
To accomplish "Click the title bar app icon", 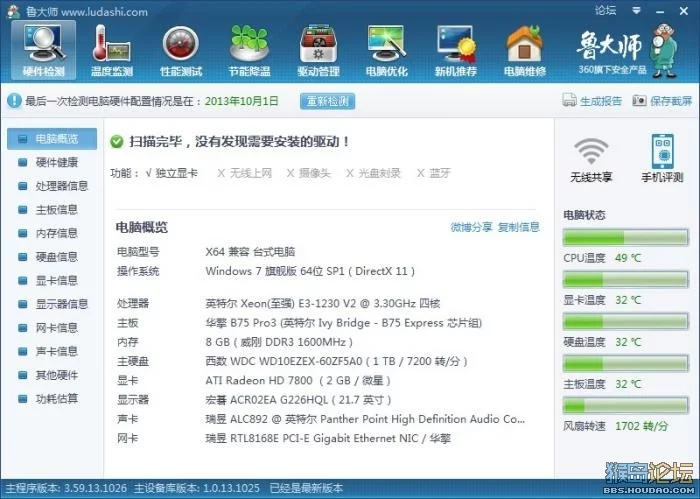I will pos(13,12).
